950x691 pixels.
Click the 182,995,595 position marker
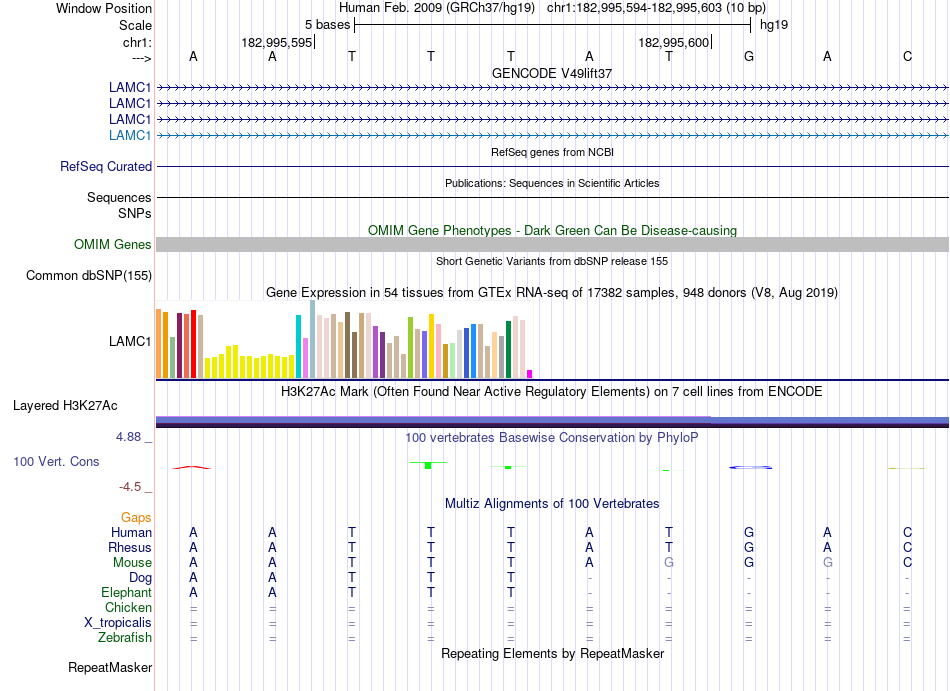click(x=277, y=42)
